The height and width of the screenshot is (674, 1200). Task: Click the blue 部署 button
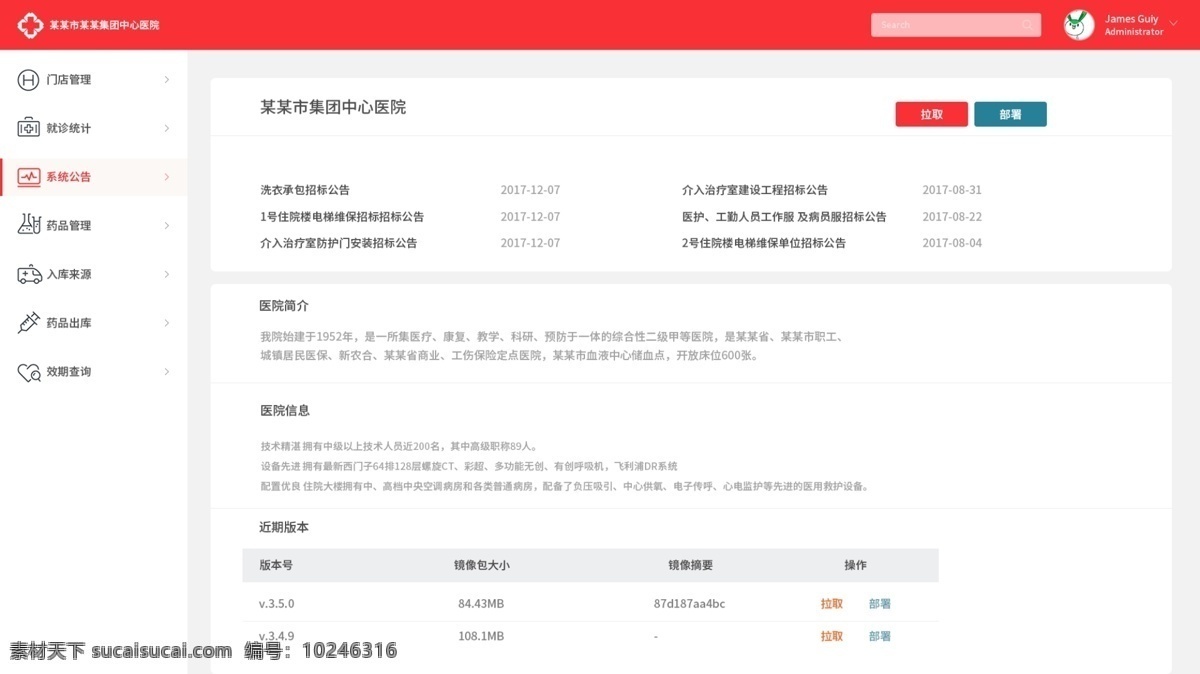[x=1010, y=114]
